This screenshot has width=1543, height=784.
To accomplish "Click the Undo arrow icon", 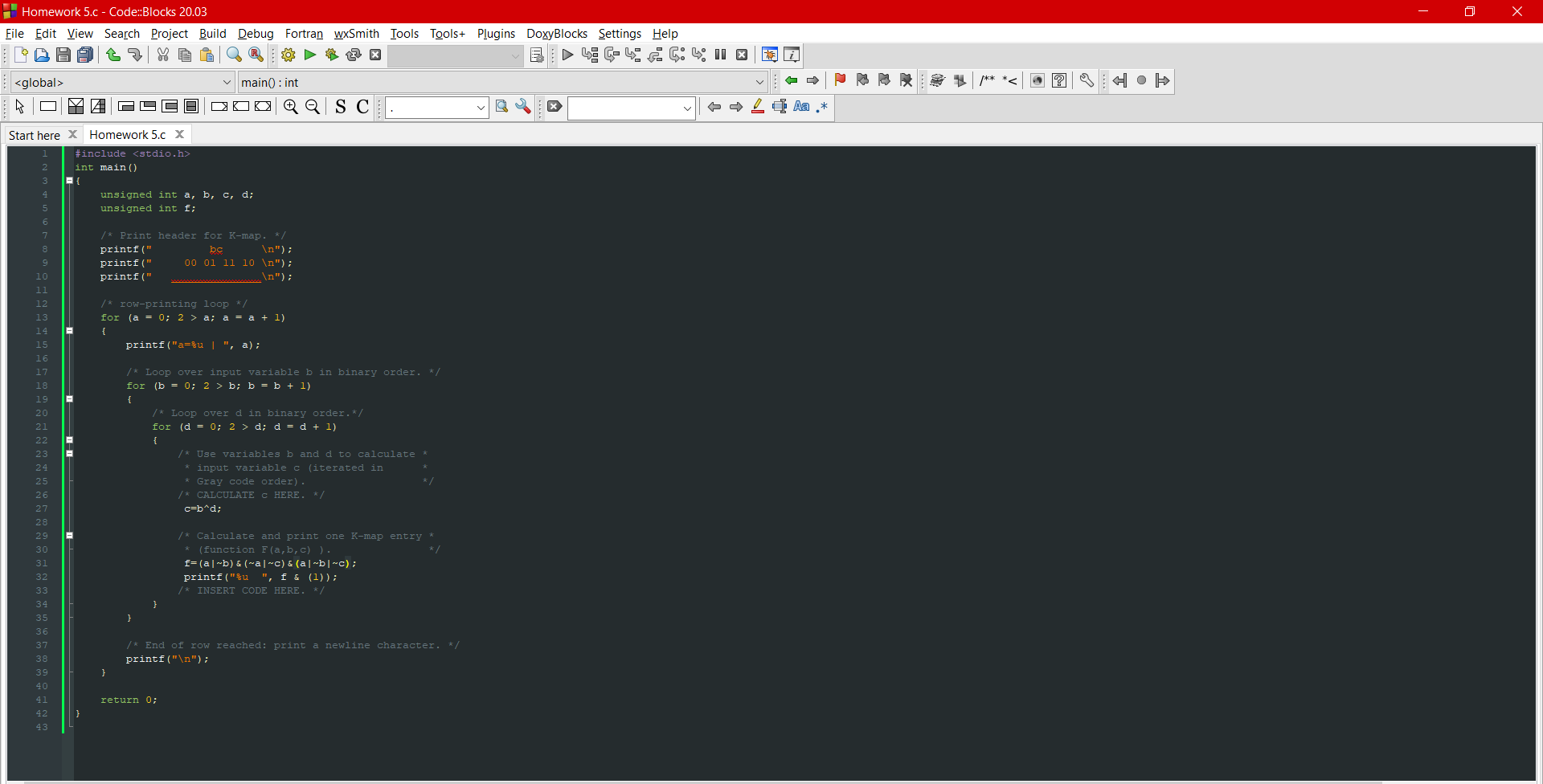I will point(113,55).
